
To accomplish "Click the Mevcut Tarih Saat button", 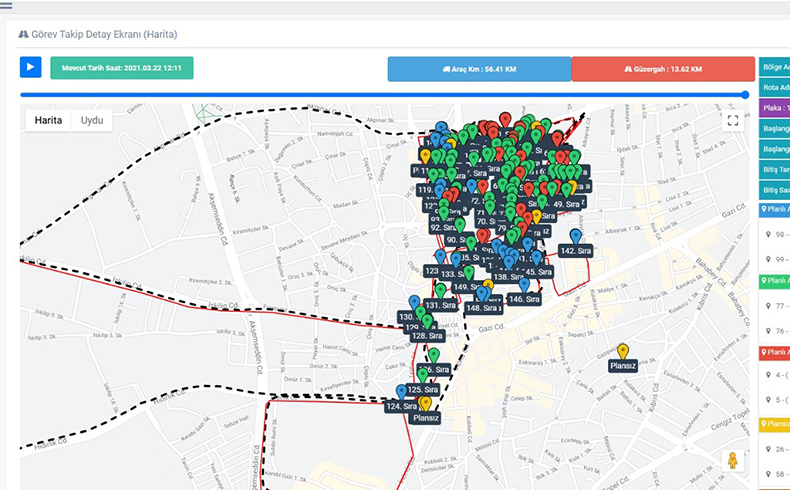I will click(122, 68).
